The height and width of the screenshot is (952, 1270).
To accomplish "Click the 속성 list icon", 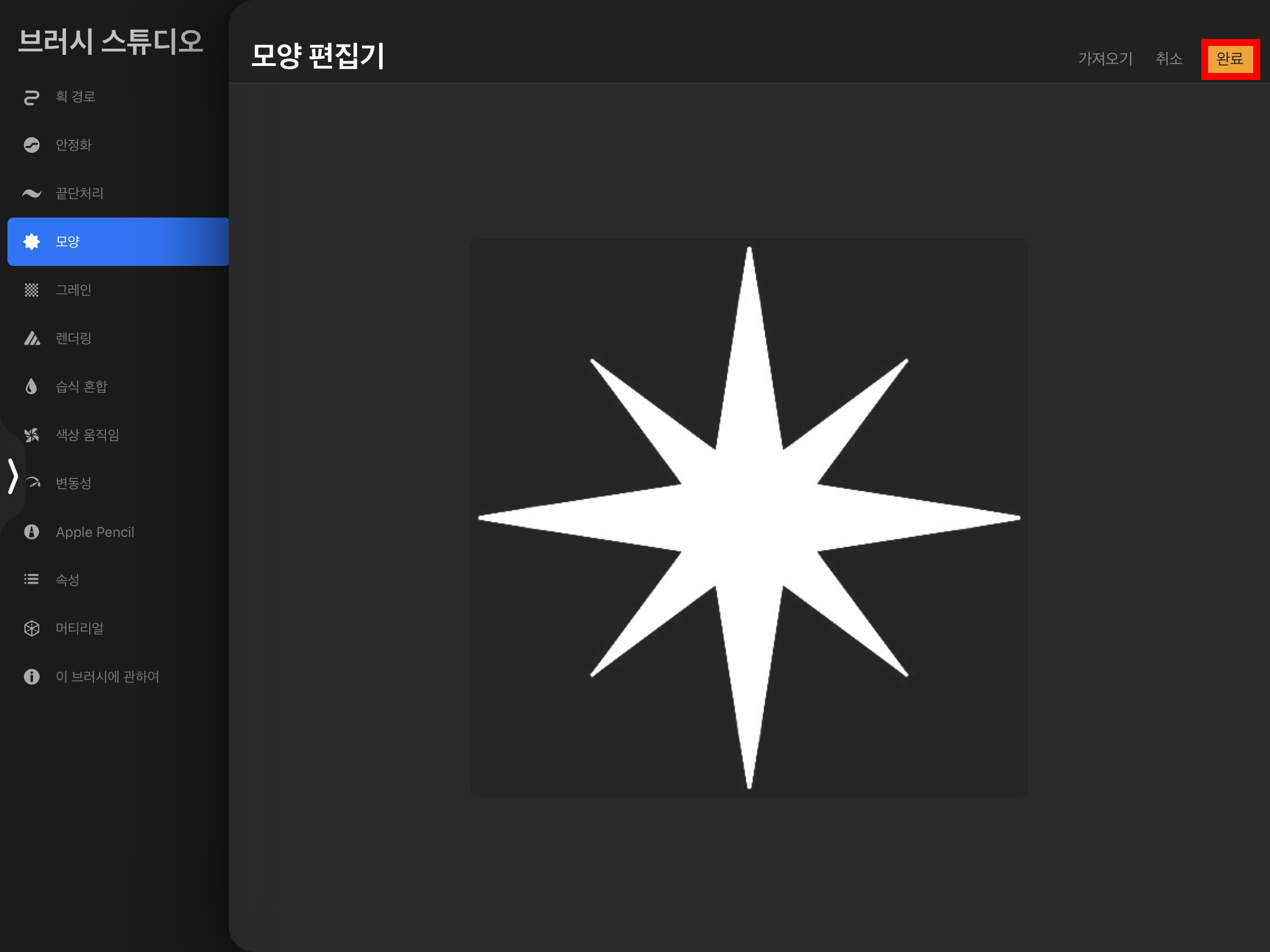I will click(x=32, y=579).
